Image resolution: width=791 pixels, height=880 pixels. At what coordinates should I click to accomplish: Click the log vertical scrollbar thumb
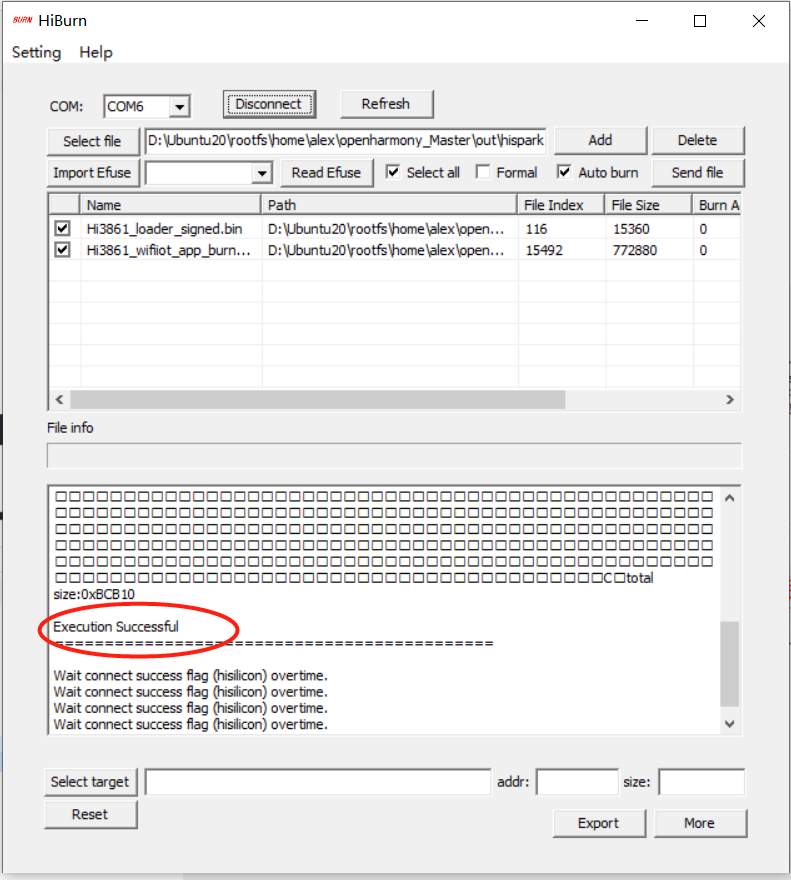730,663
